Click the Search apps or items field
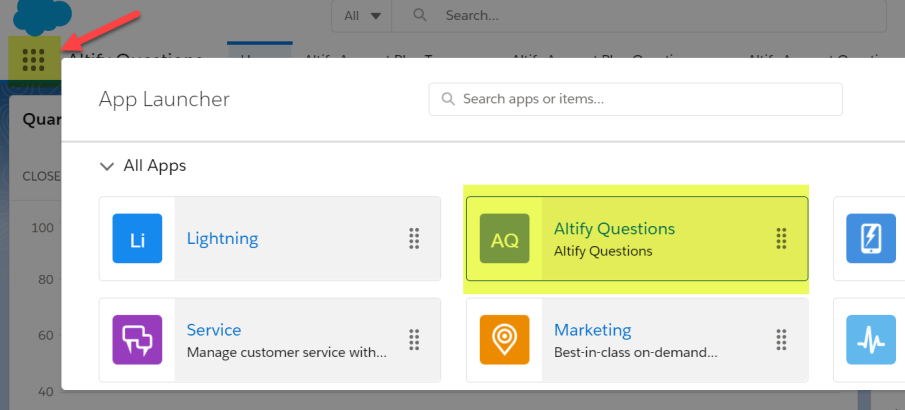 point(635,99)
